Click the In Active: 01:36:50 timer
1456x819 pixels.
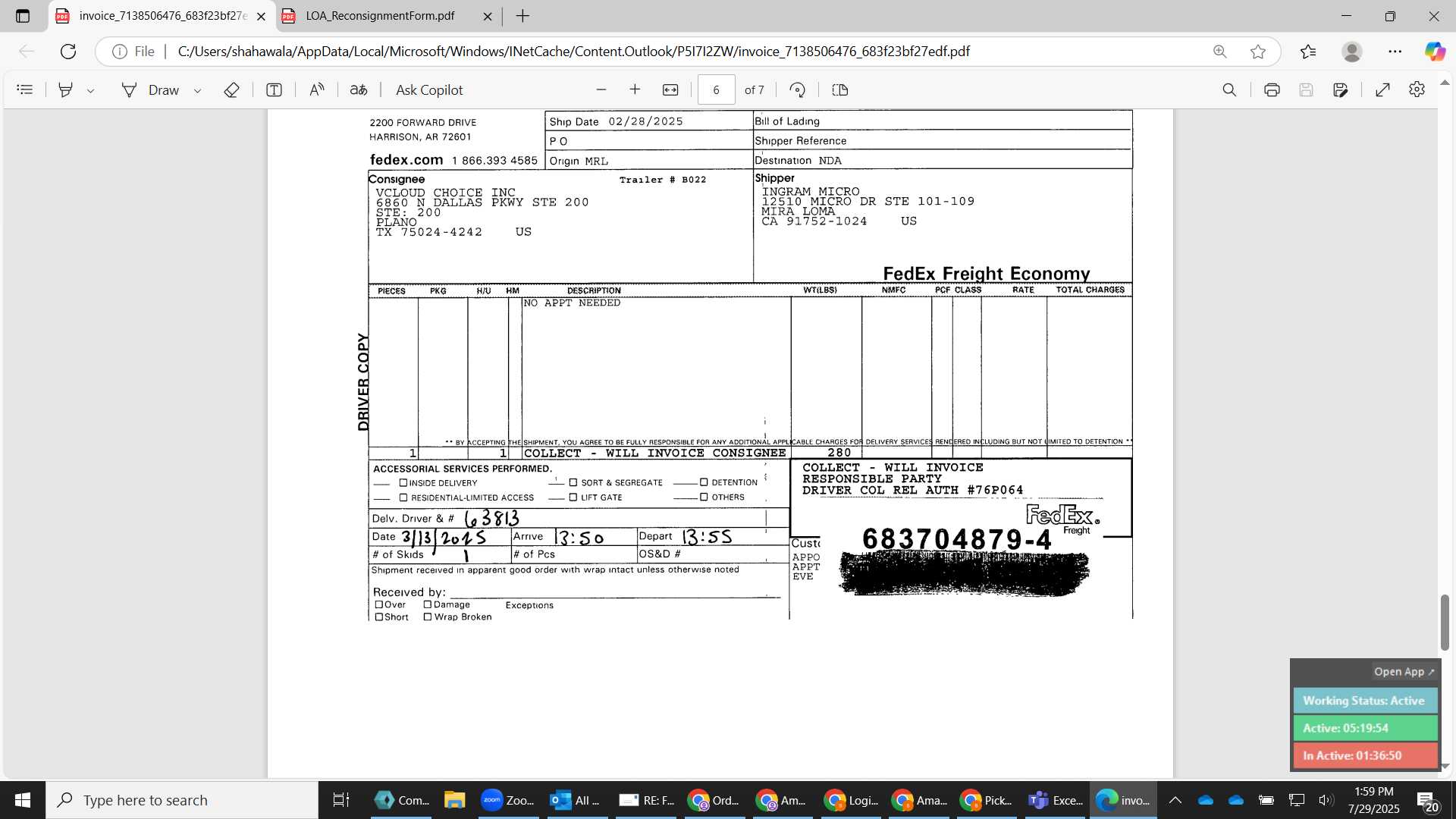1365,755
